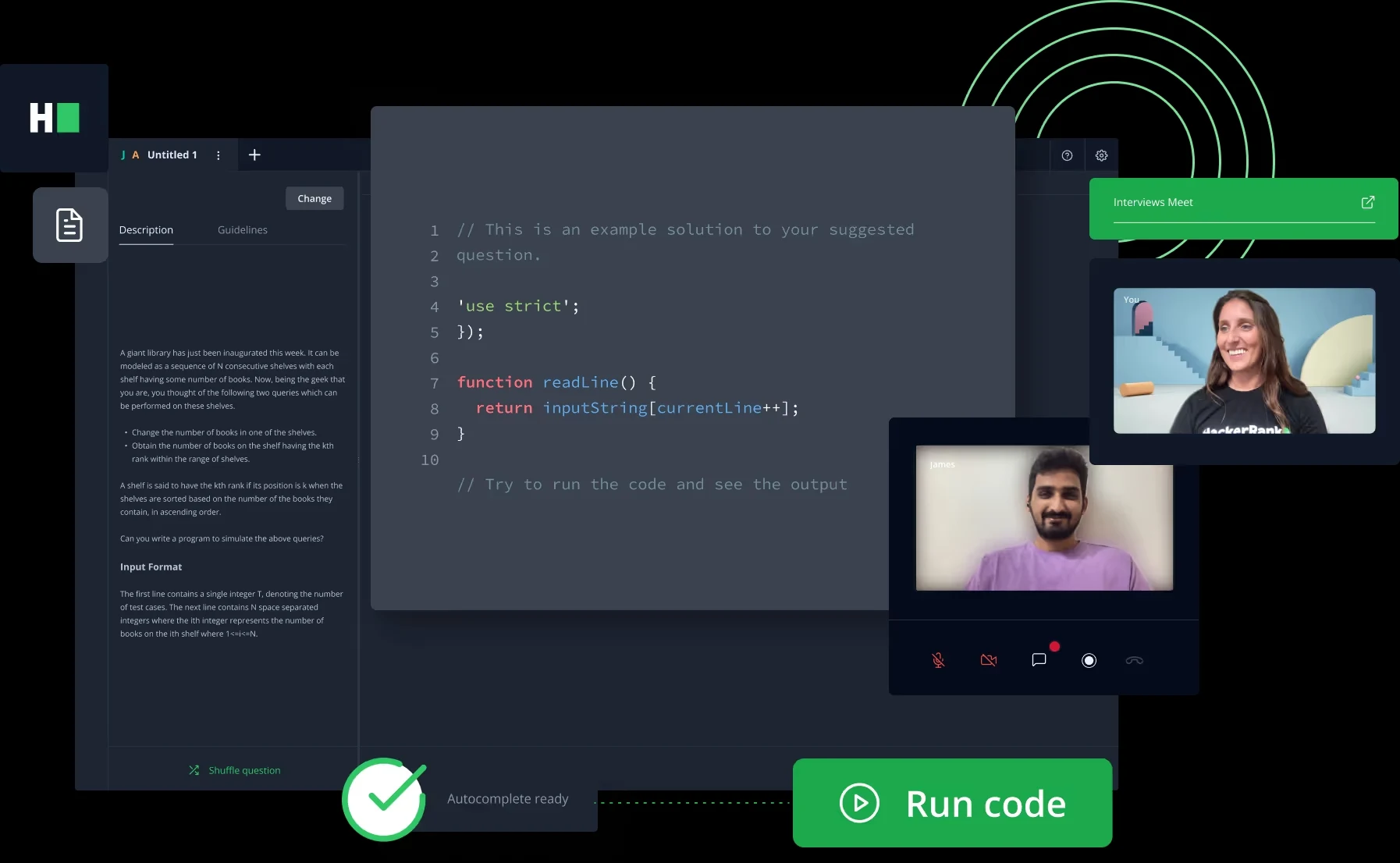Screen dimensions: 1400x863
Task: Open editor settings gear icon
Action: point(1101,156)
